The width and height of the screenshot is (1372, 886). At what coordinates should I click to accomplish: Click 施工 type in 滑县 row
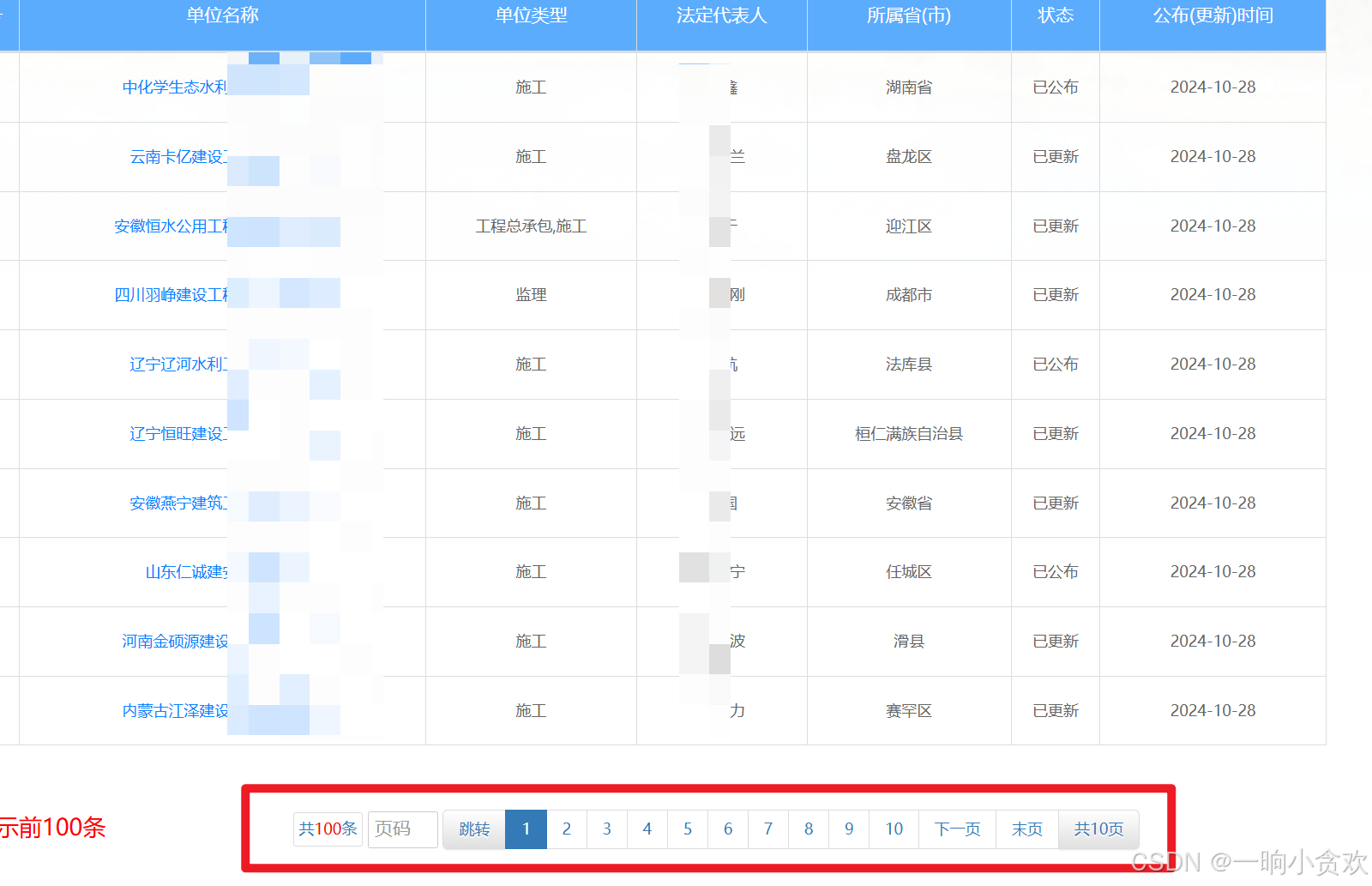click(531, 642)
